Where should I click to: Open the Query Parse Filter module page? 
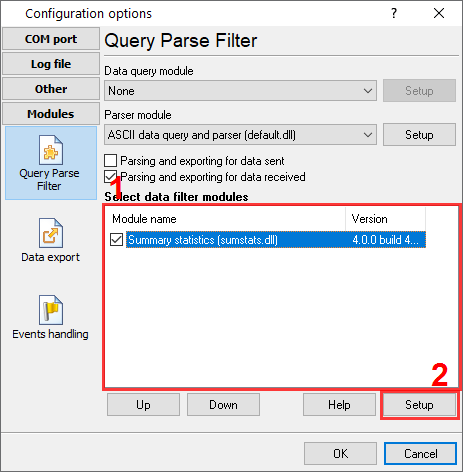[51, 163]
